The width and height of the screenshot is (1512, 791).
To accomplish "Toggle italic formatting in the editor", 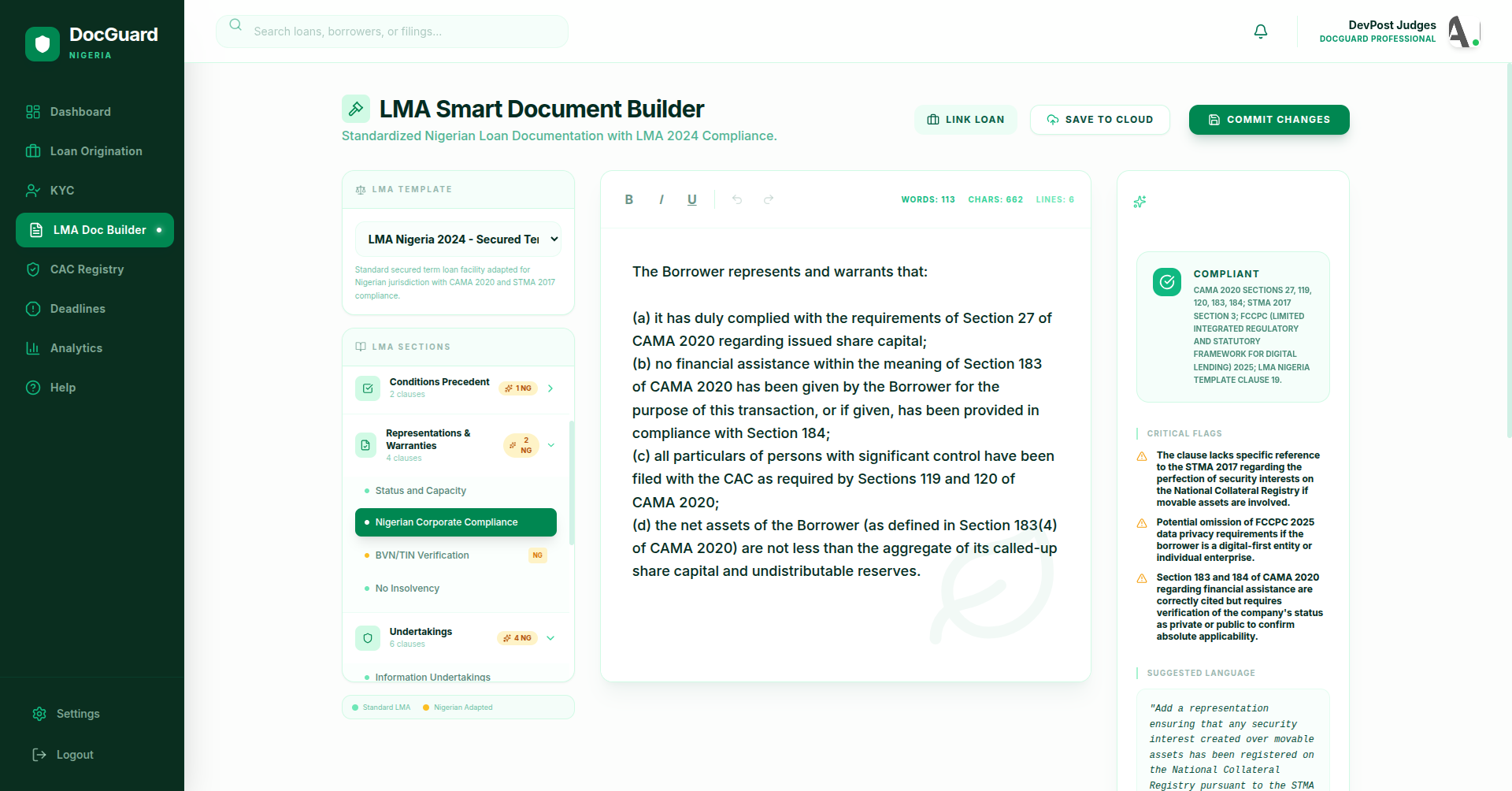I will [661, 199].
